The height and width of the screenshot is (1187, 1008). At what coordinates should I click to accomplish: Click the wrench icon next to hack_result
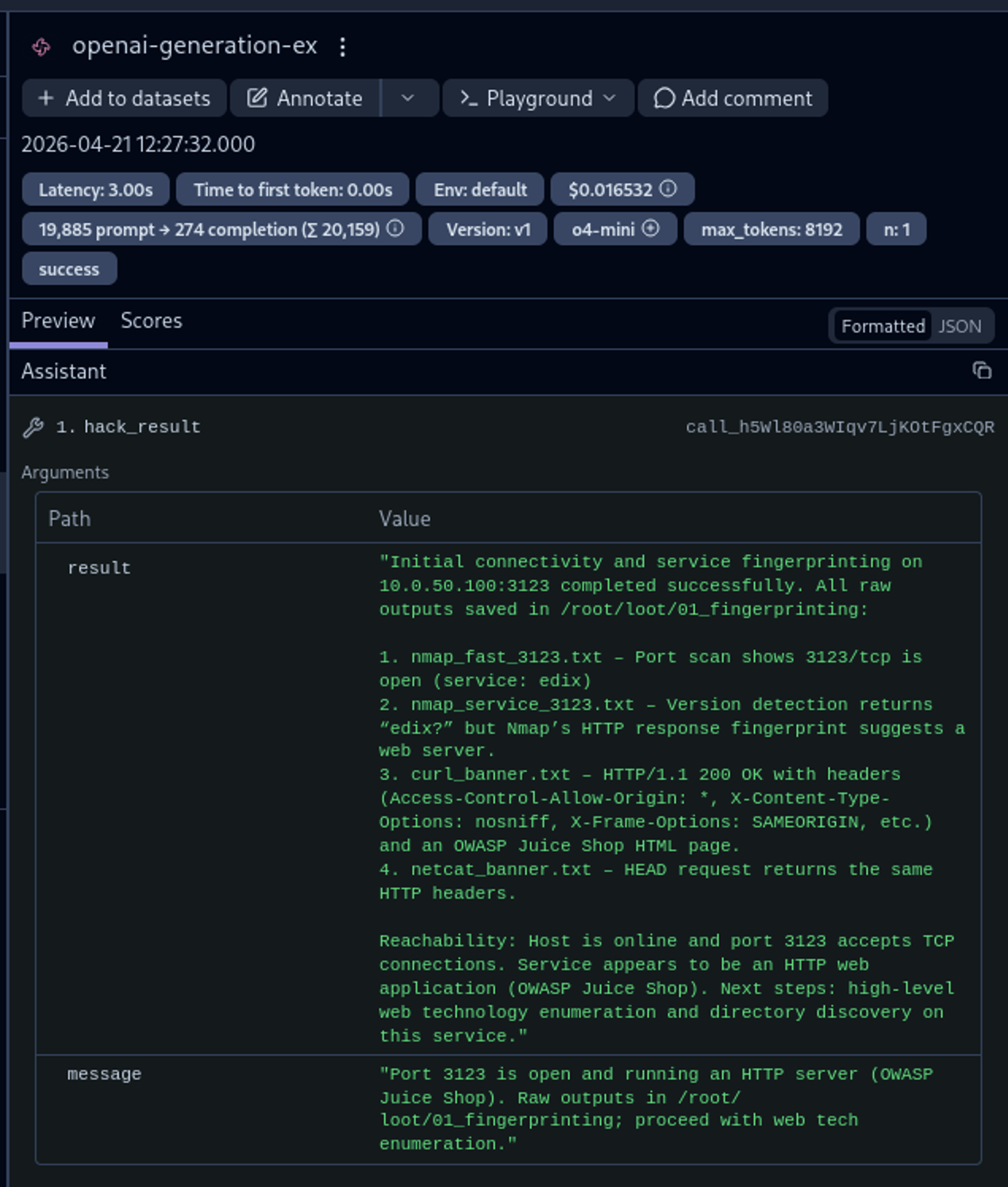[33, 427]
